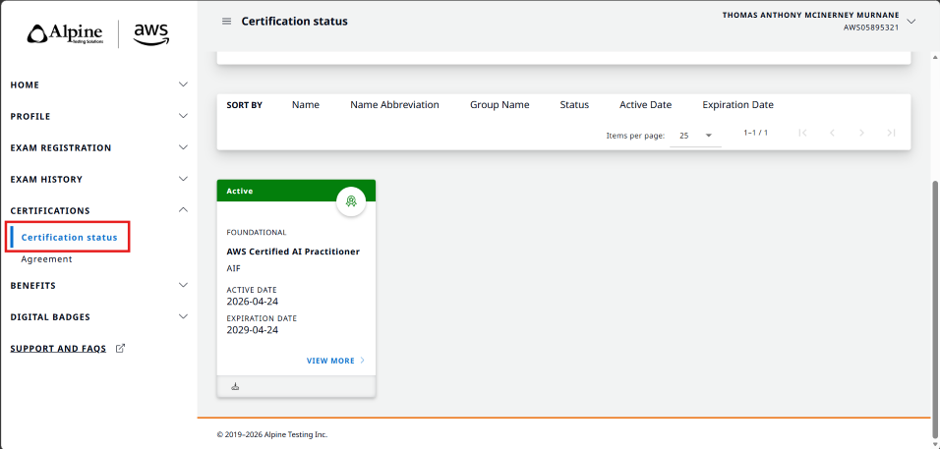
Task: Click the View More chevron arrow
Action: pyautogui.click(x=362, y=361)
